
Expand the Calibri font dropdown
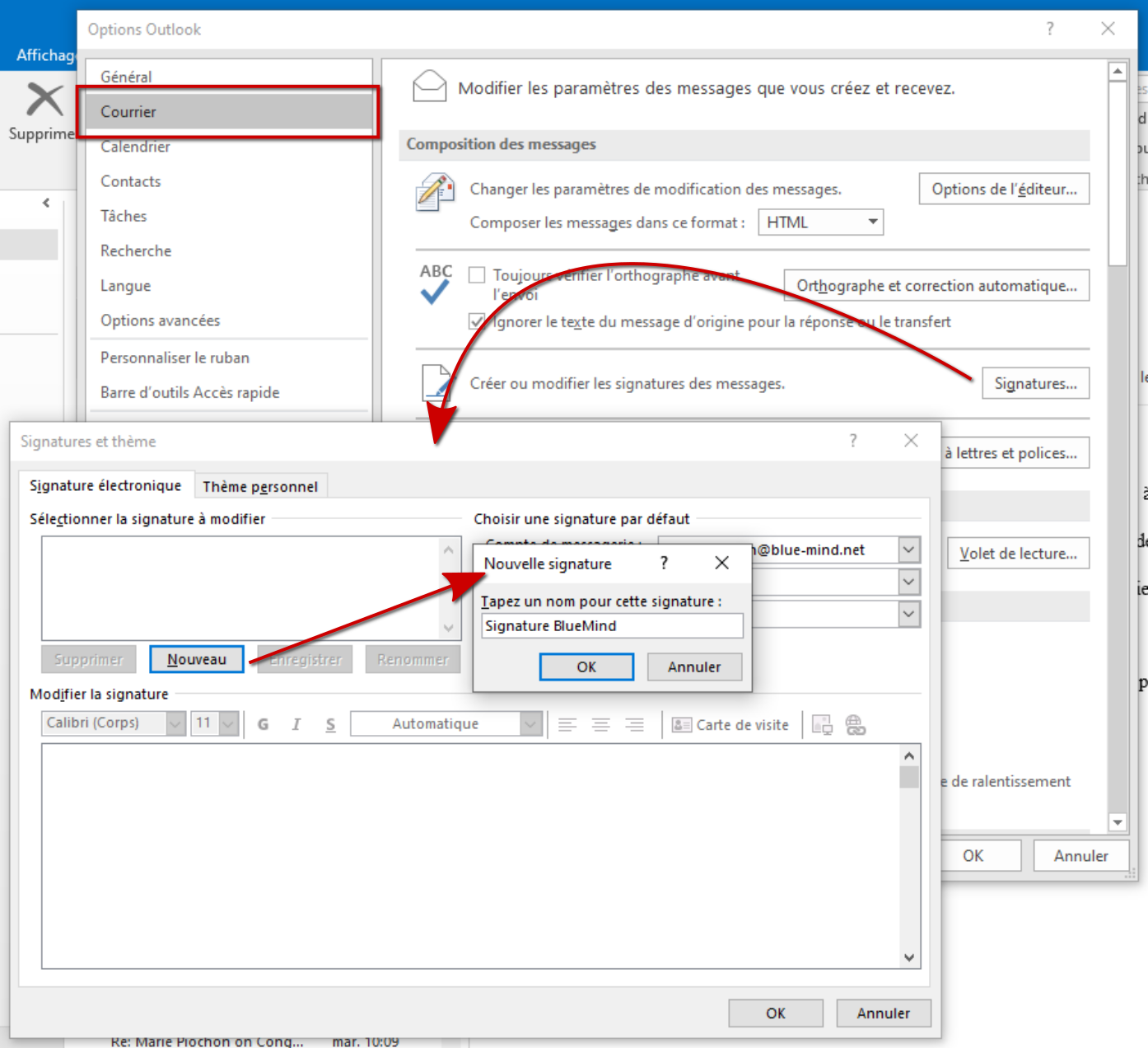175,723
